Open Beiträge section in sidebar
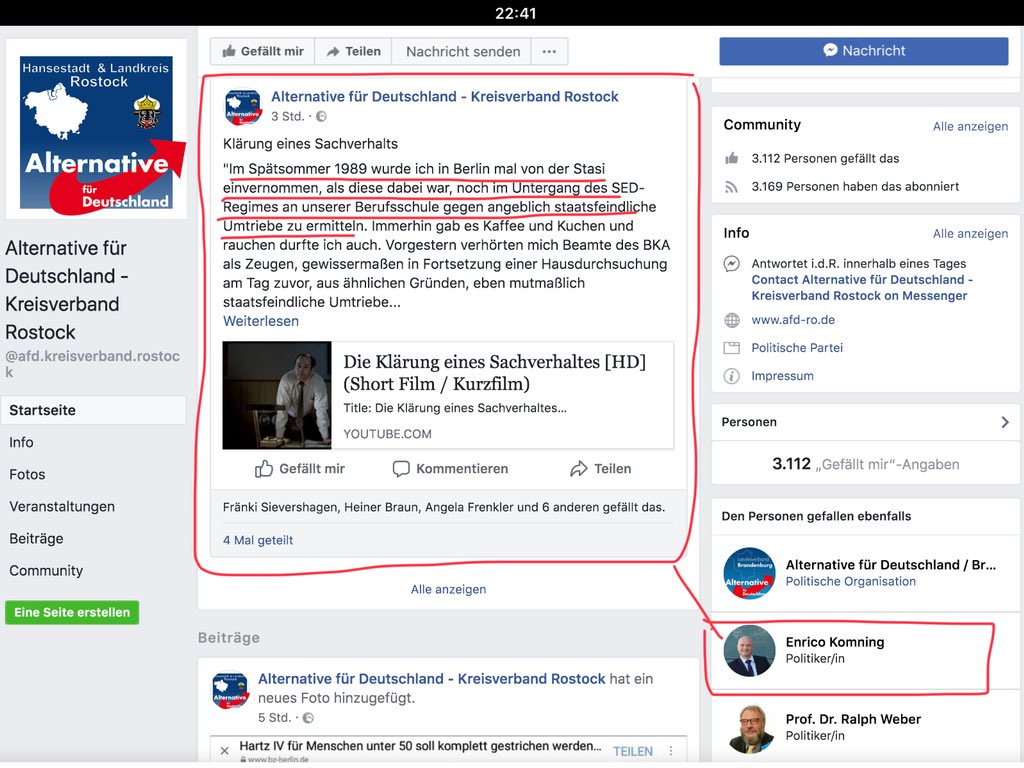1024x768 pixels. tap(36, 538)
